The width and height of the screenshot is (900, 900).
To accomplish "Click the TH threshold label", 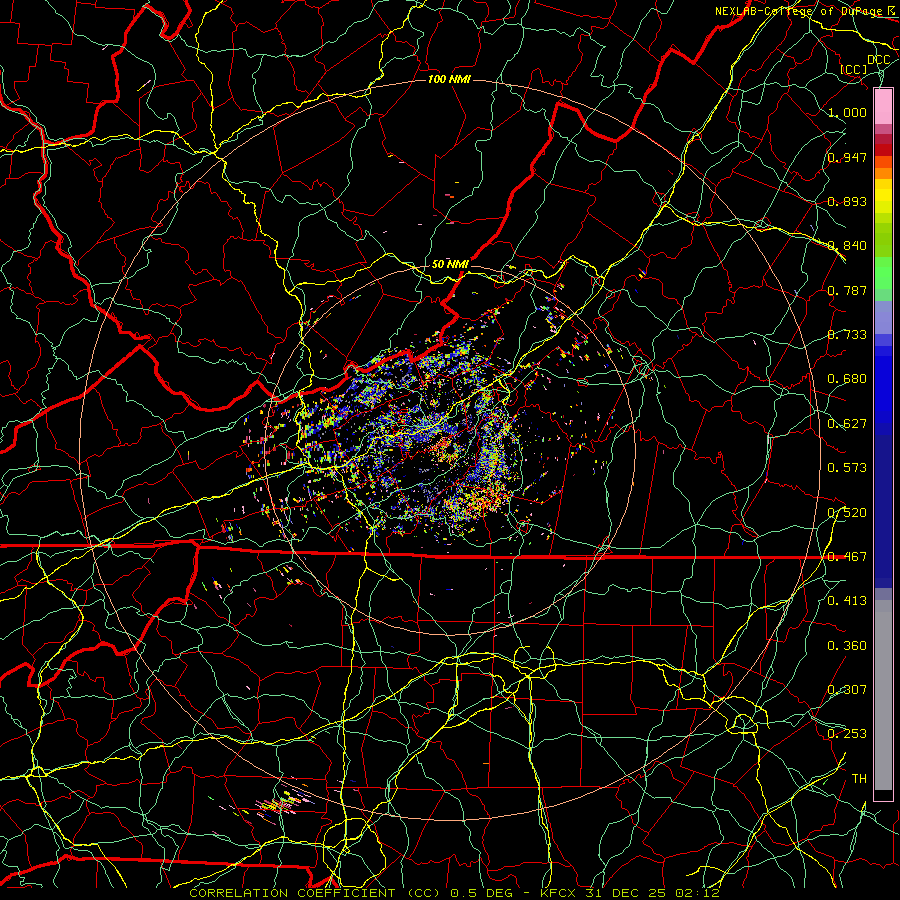I will tap(859, 779).
